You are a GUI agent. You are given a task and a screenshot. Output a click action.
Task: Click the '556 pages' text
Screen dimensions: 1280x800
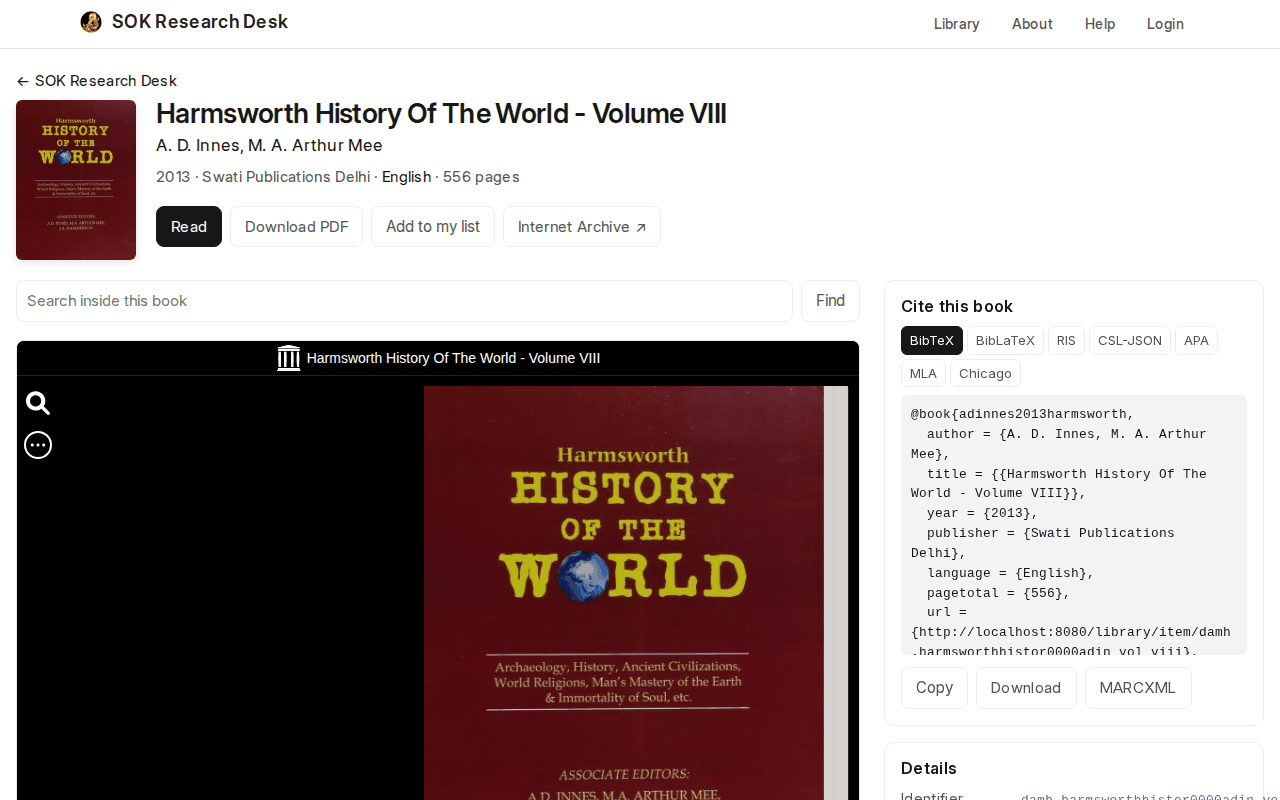[481, 177]
